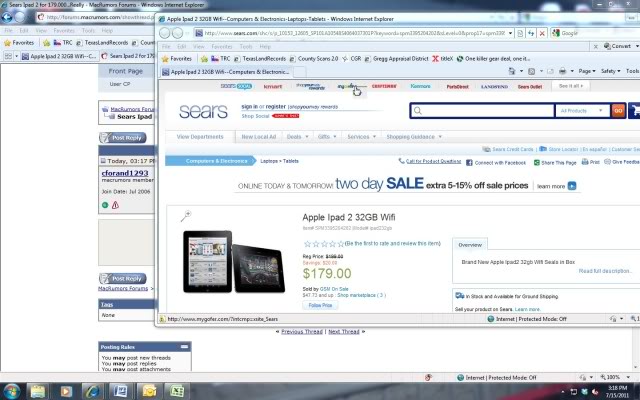Screen dimensions: 640x400
Task: Click the shopping cart icon on Sears page
Action: [634, 111]
